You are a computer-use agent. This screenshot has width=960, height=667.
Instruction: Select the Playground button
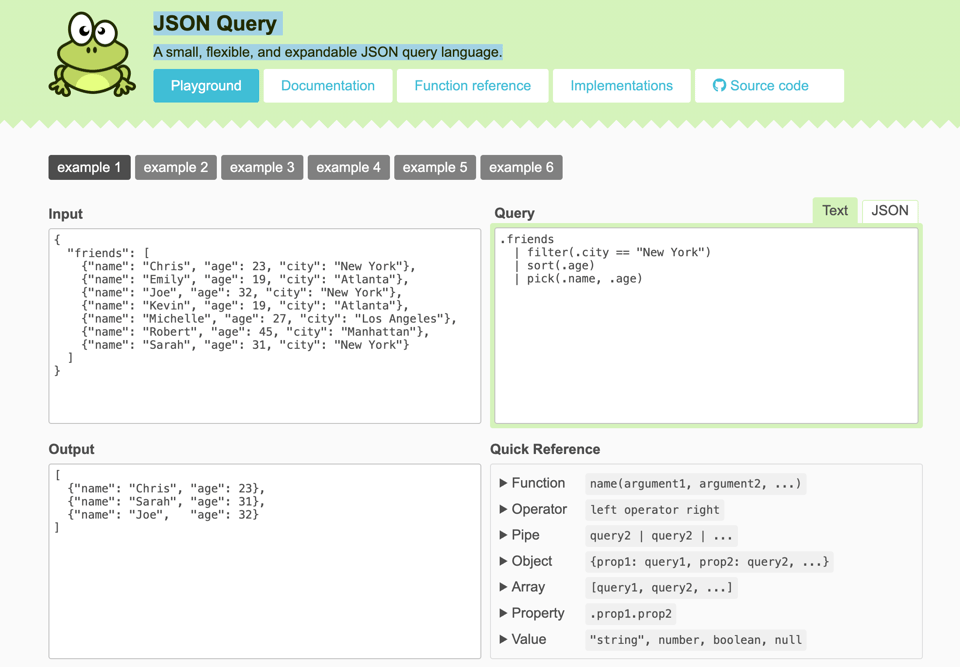[206, 85]
